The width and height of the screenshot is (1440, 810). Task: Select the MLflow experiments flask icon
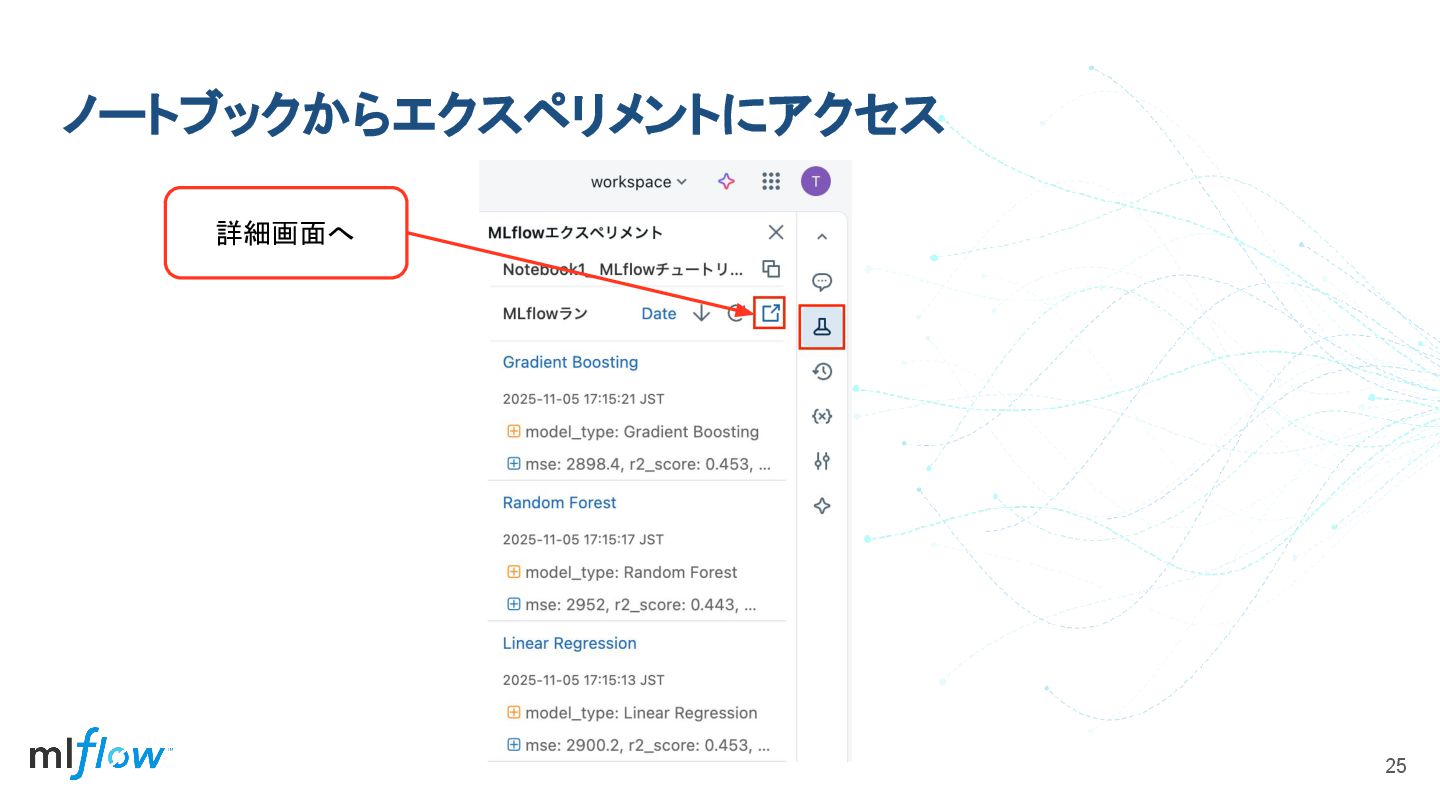[822, 327]
